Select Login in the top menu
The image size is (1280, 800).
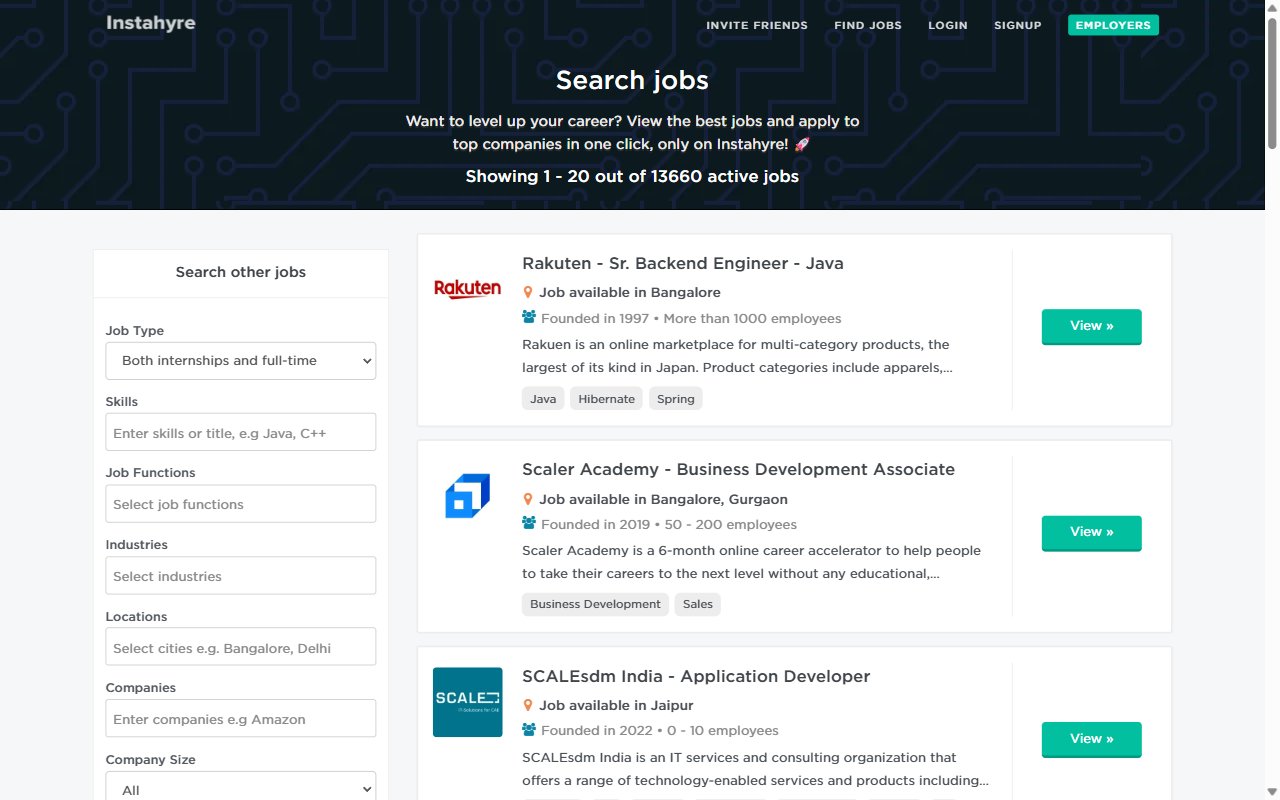tap(948, 26)
